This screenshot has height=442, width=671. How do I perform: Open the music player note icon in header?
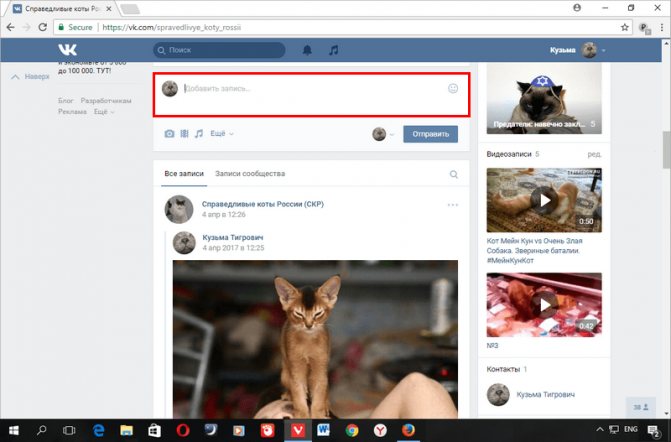pos(334,49)
